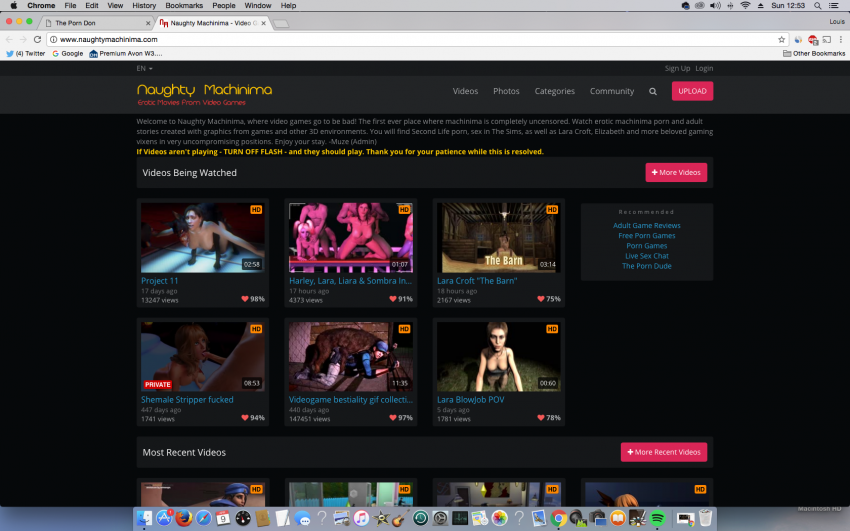Bookmark this page with the star icon

[x=781, y=39]
